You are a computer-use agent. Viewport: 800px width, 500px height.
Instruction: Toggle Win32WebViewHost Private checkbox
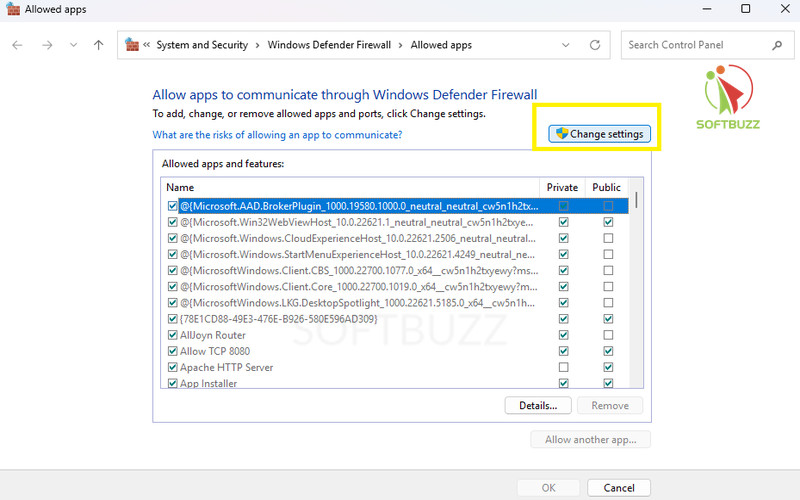564,222
